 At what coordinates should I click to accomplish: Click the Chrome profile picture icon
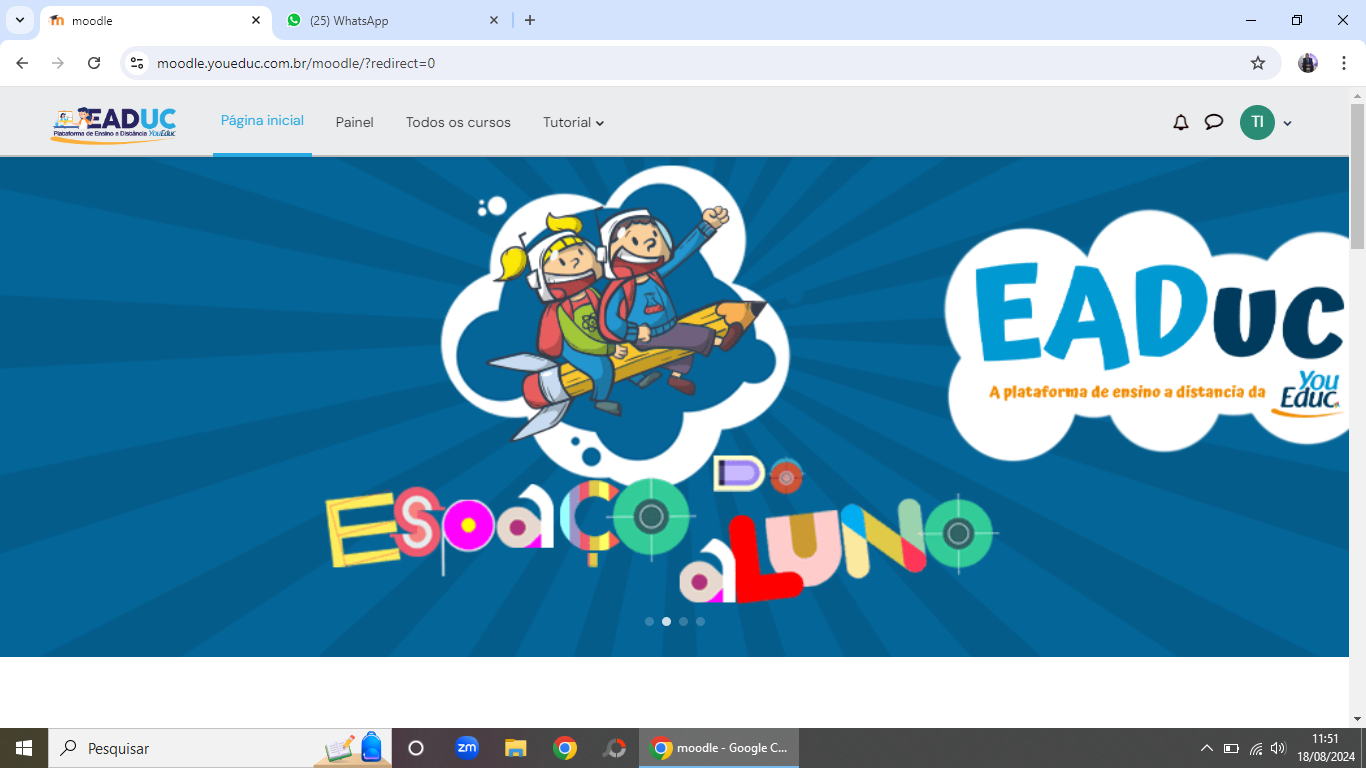coord(1308,63)
